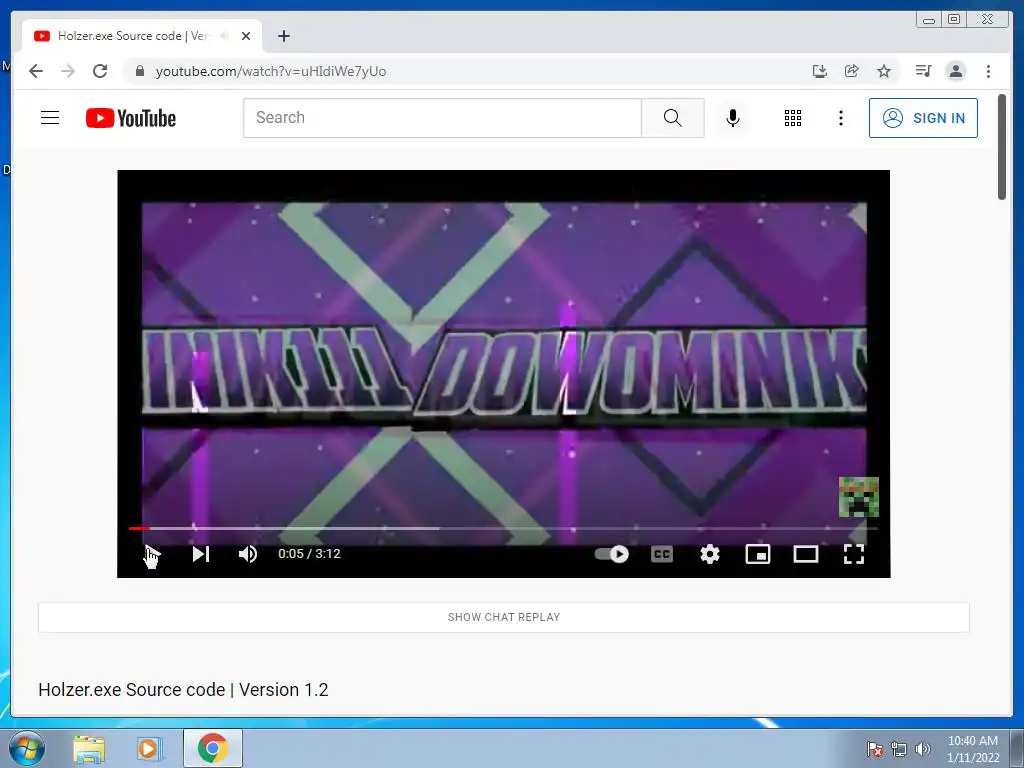Viewport: 1024px width, 768px height.
Task: Open the Chrome profile avatar
Action: [x=955, y=71]
